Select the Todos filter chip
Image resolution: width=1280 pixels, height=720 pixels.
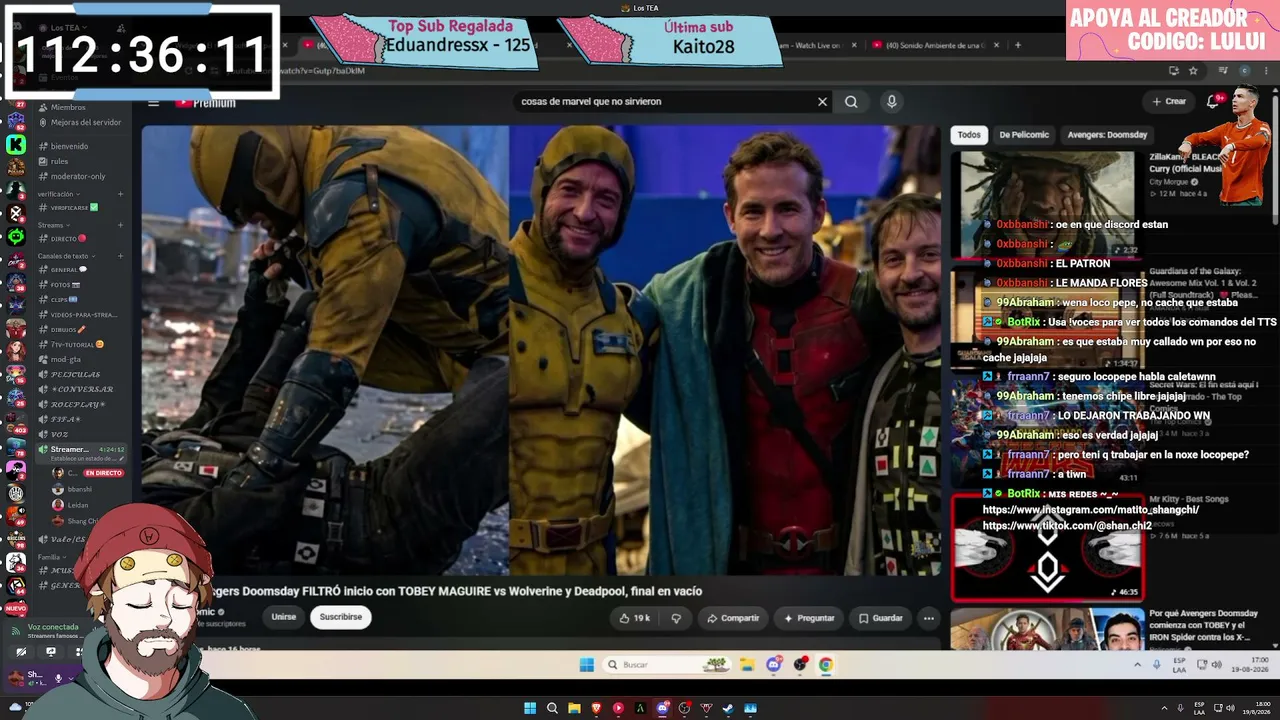[x=969, y=135]
